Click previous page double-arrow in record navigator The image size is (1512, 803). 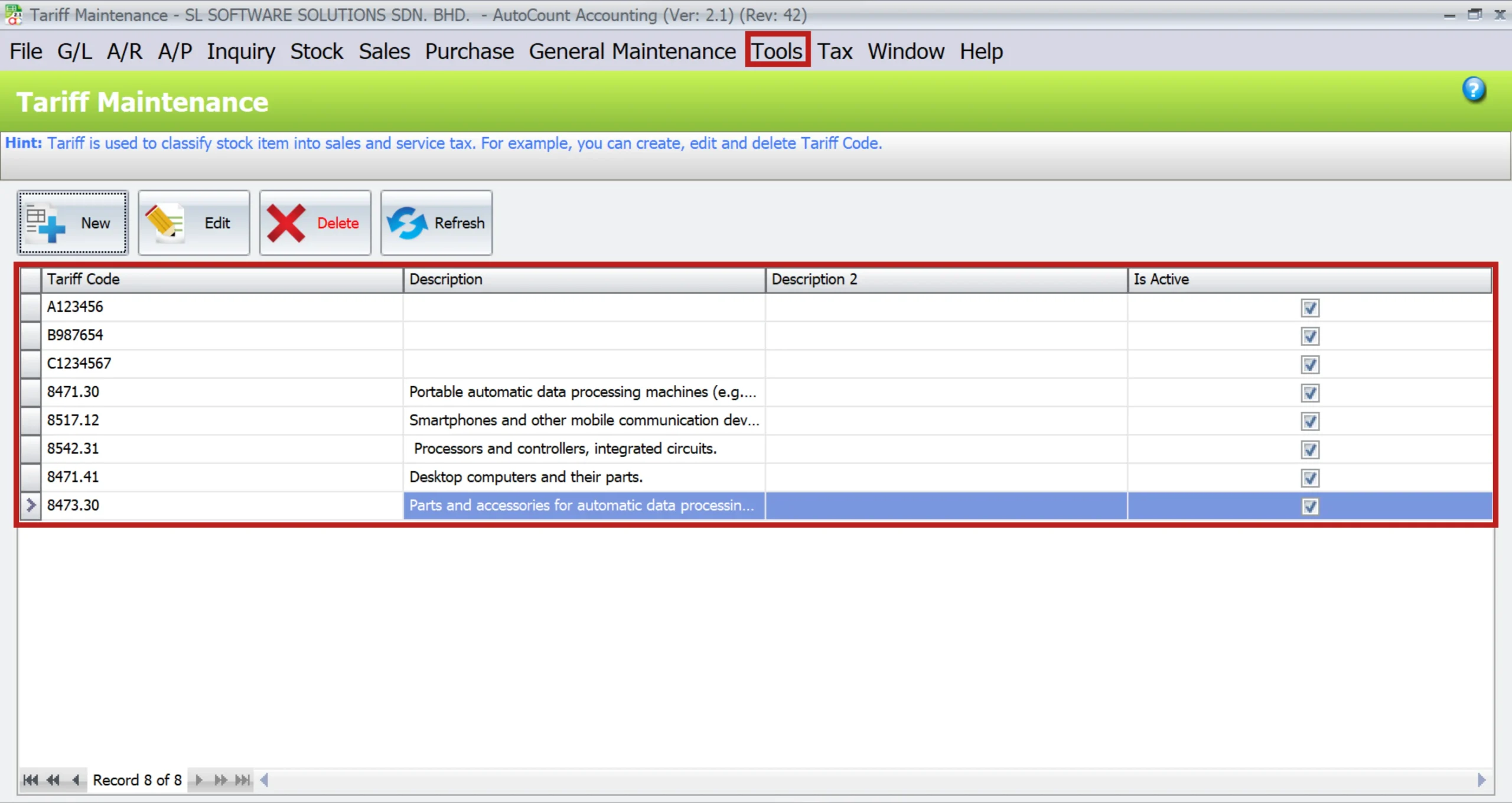tap(53, 780)
